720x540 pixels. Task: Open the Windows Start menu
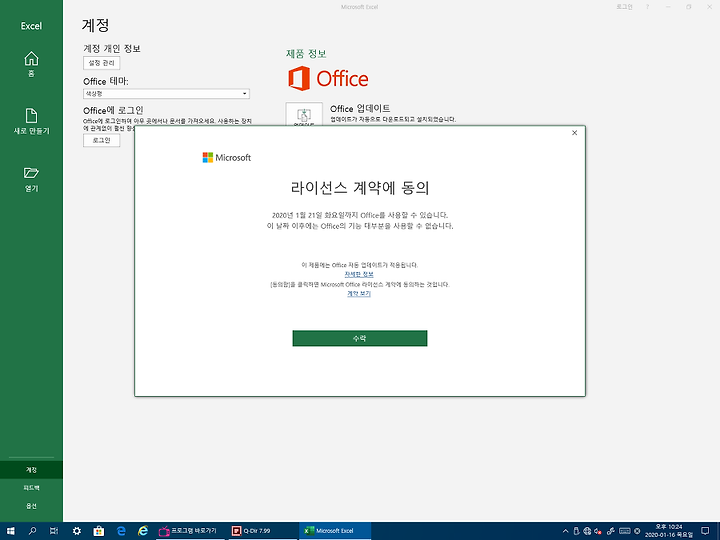[x=10, y=531]
